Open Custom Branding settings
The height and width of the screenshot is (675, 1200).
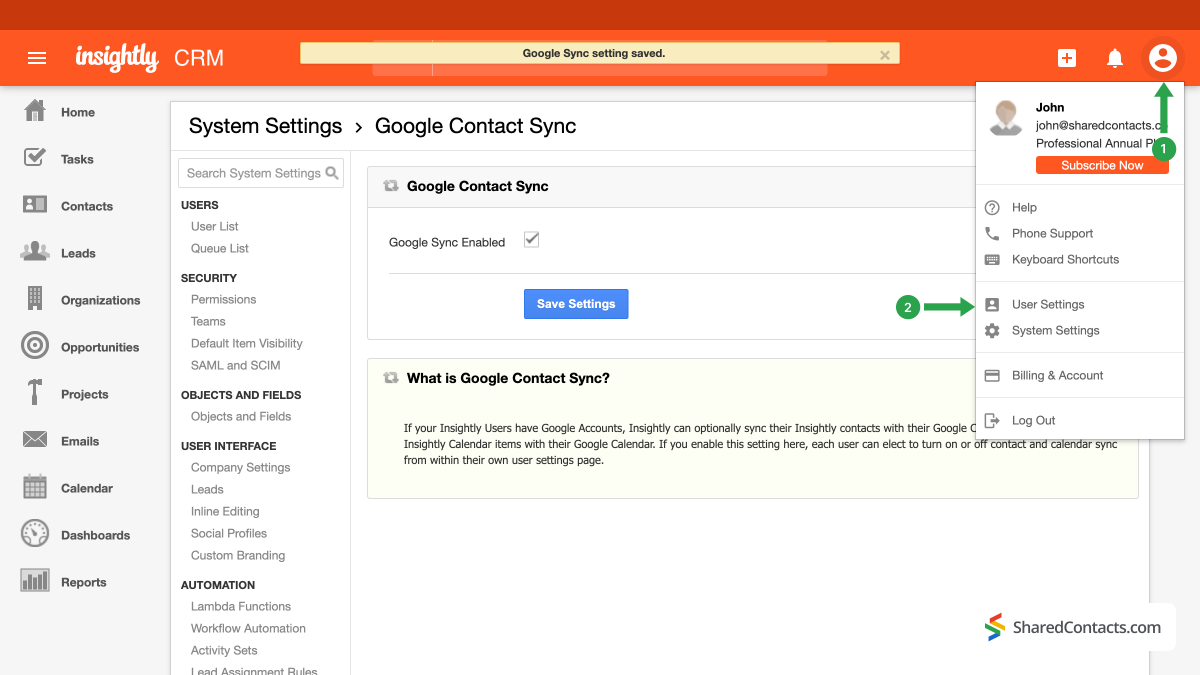click(x=238, y=555)
